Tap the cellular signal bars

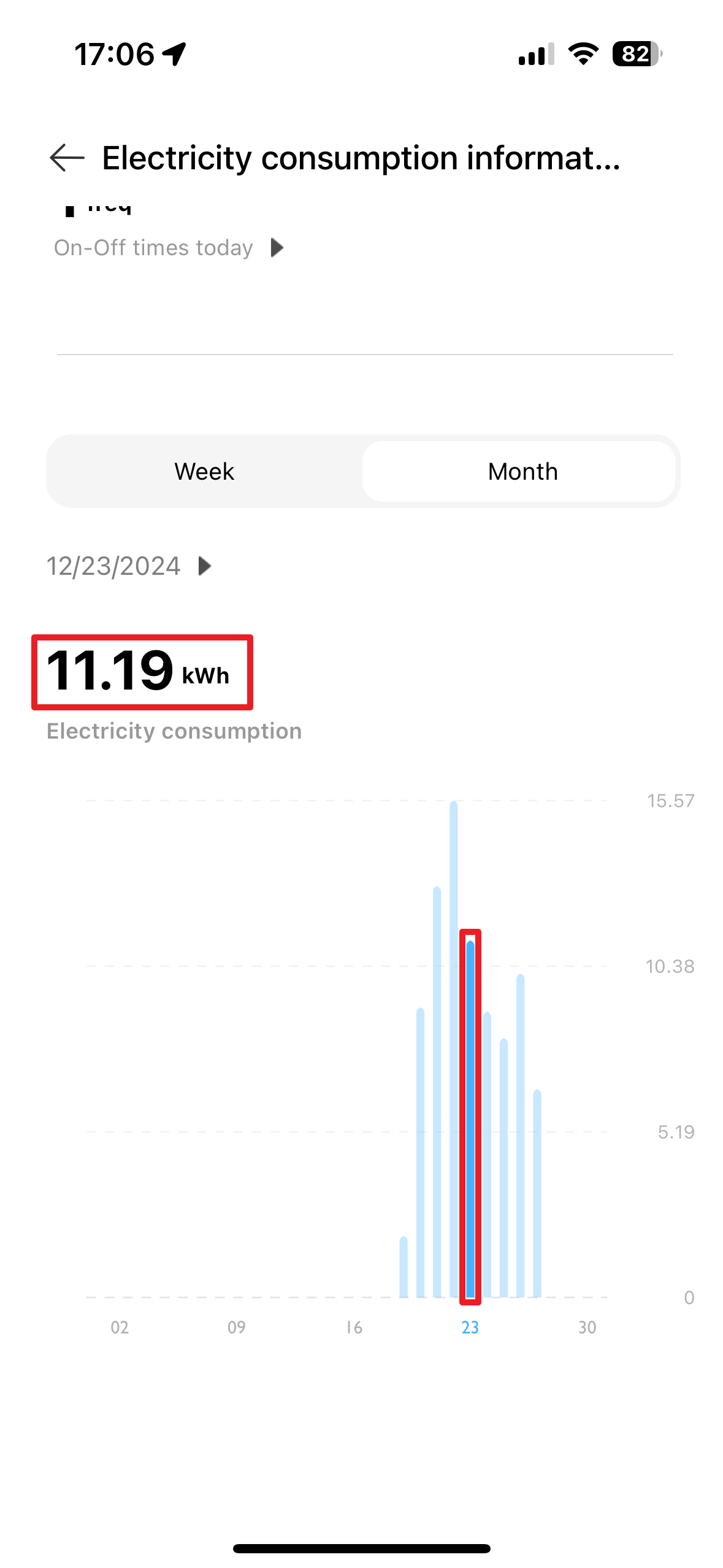coord(536,54)
